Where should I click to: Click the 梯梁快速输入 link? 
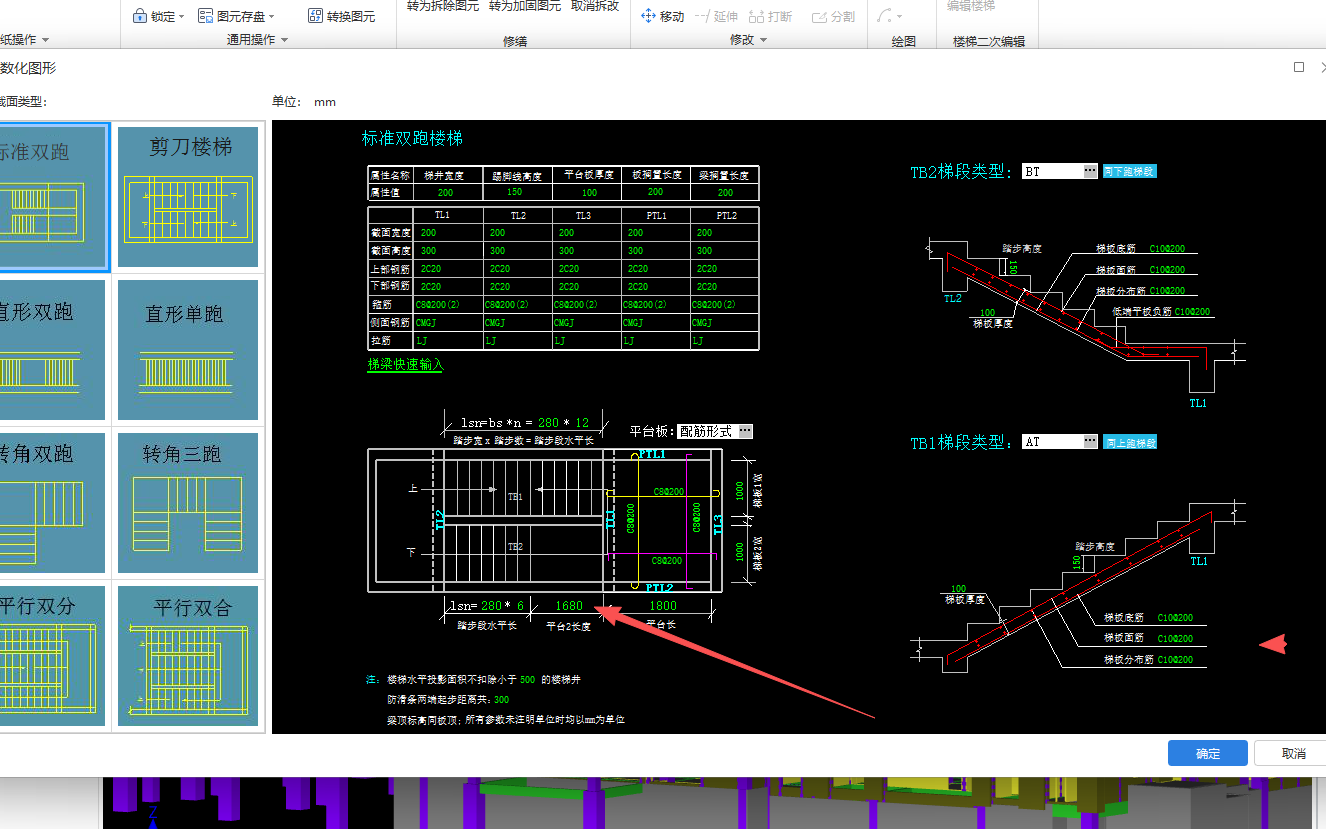(x=405, y=365)
